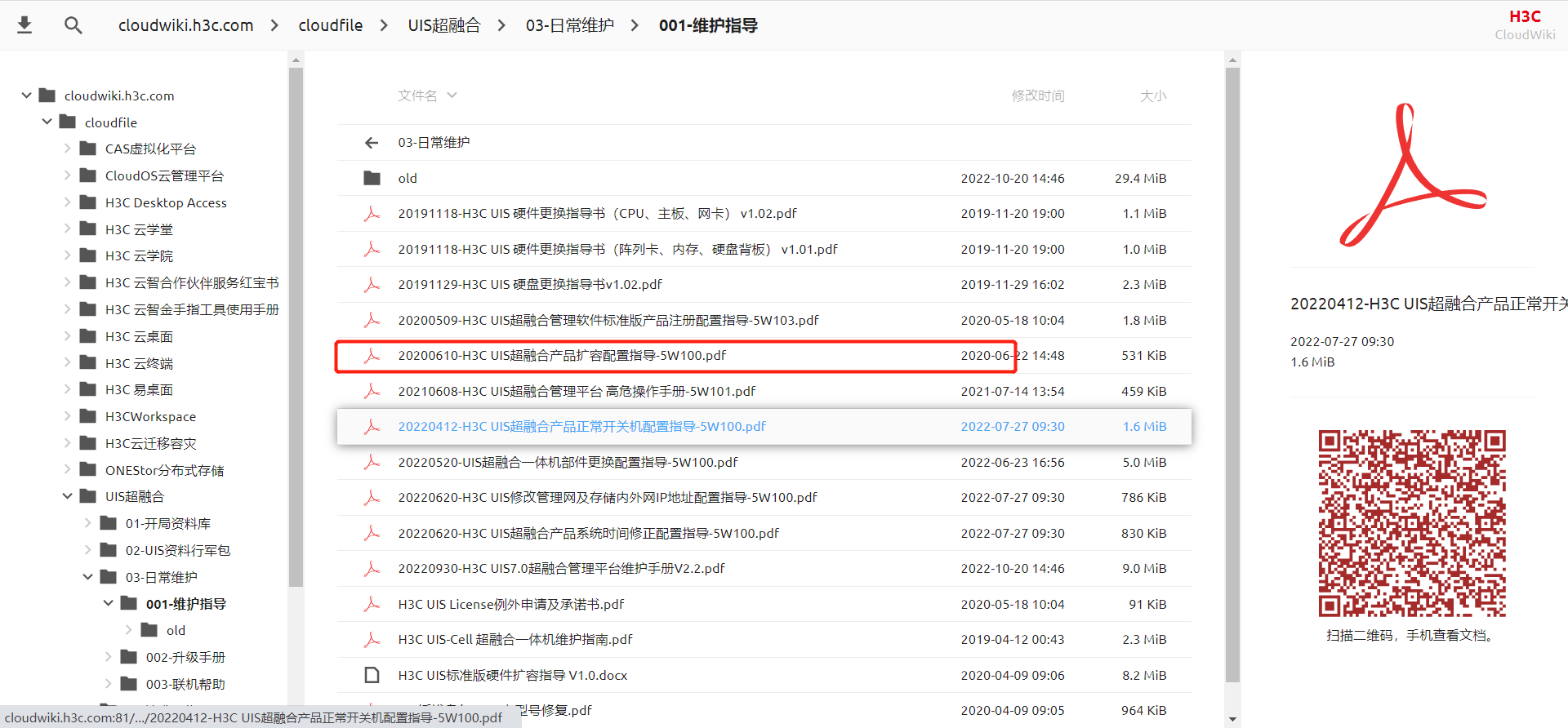The image size is (1568, 728).
Task: Click PDF icon of 20220620 系统时间修正配置指导
Action: tap(372, 533)
